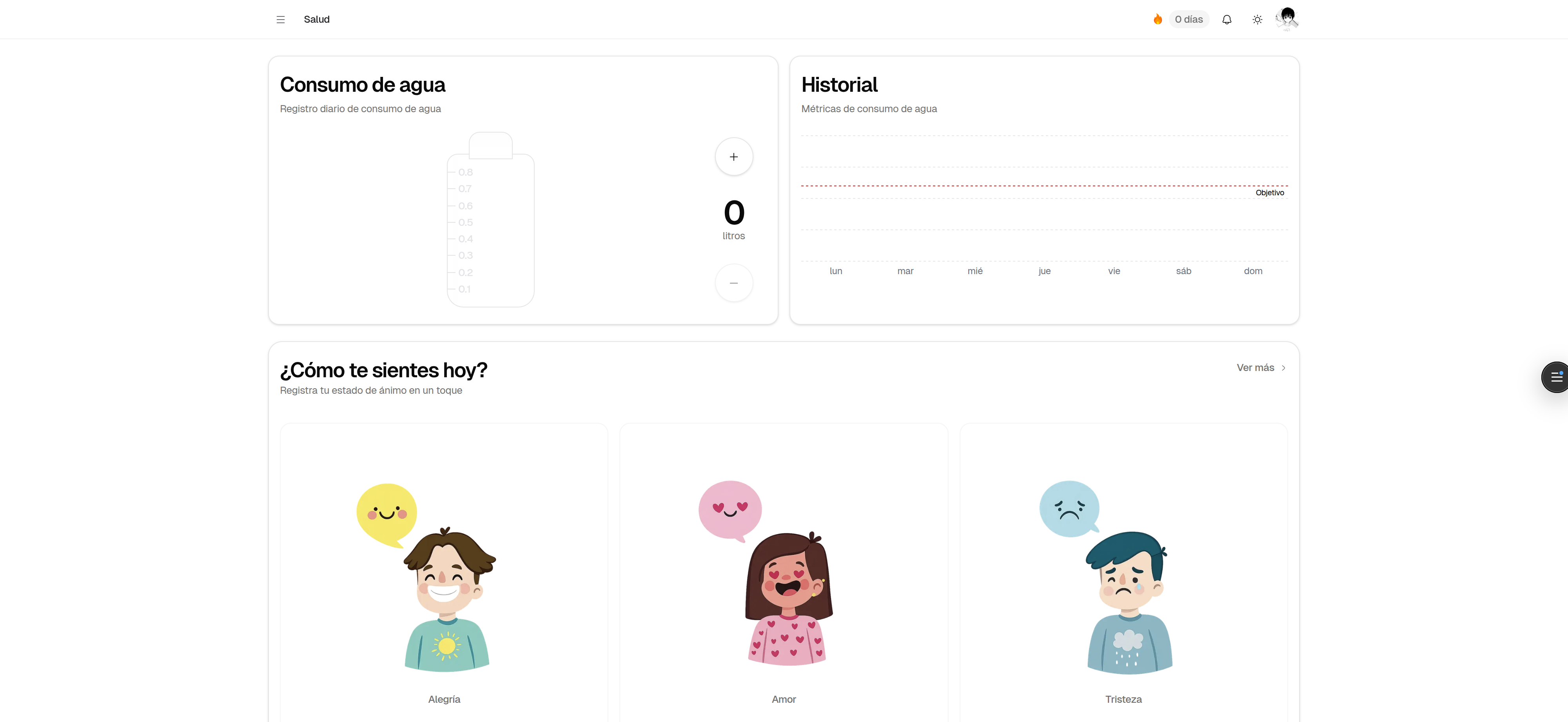The image size is (1568, 722).
Task: Expand the chevron beside Ver más
Action: [1283, 368]
